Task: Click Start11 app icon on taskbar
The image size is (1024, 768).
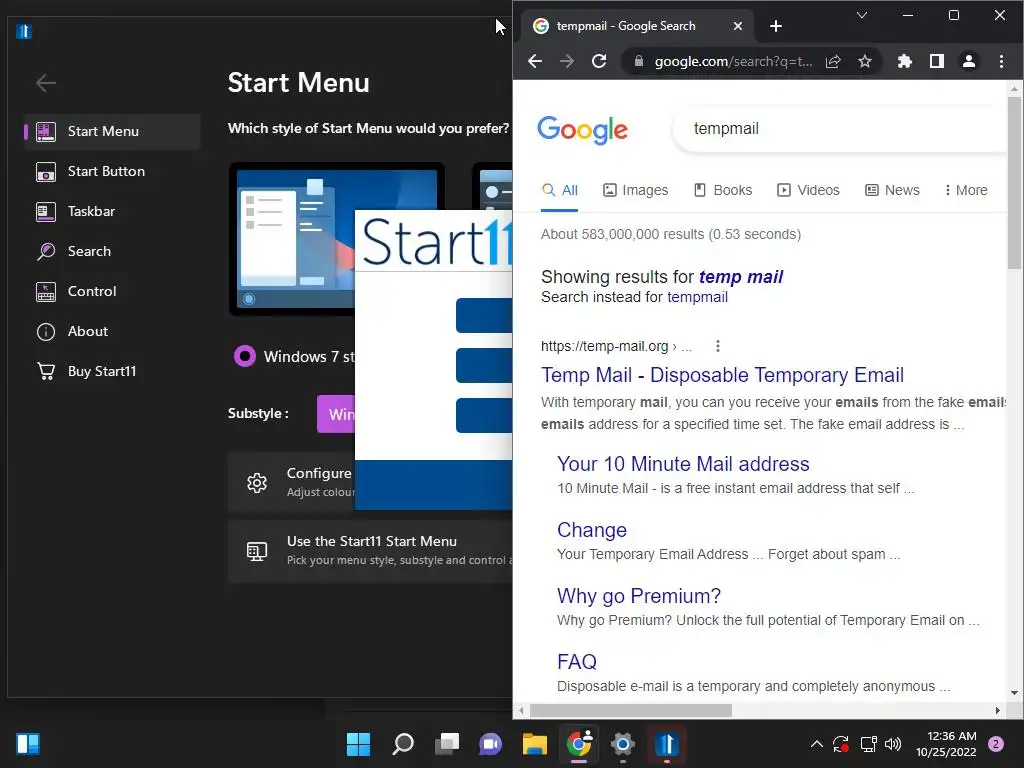Action: (x=667, y=744)
